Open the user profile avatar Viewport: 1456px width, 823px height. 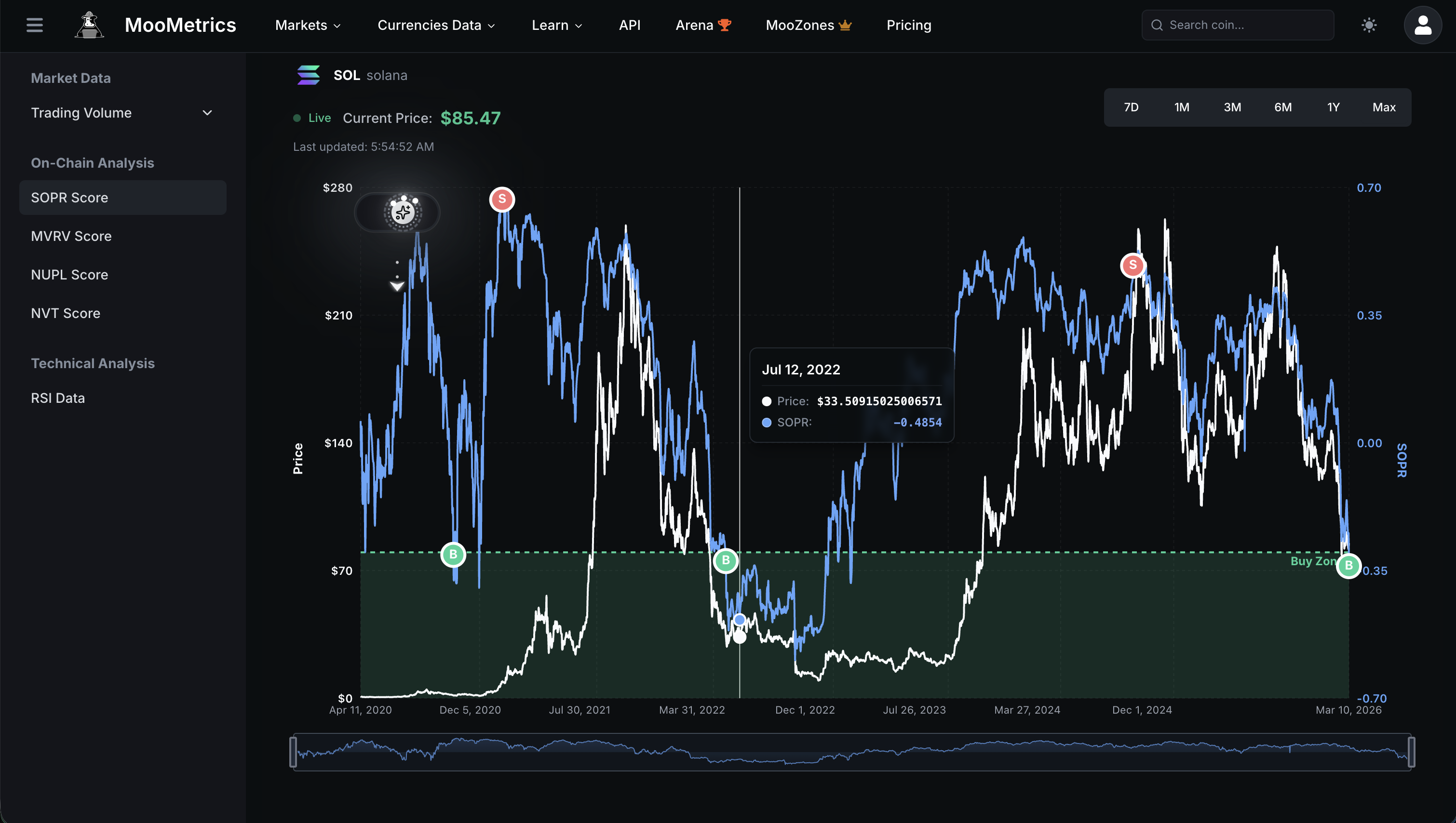(1423, 25)
